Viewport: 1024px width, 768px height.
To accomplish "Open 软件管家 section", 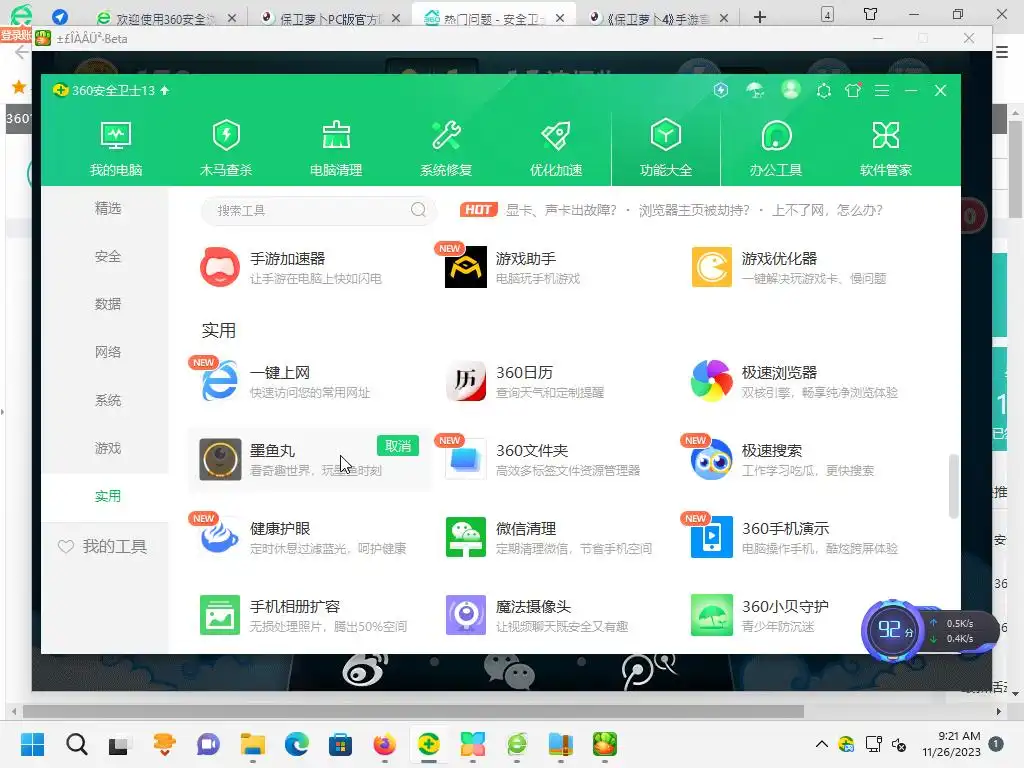I will click(886, 148).
